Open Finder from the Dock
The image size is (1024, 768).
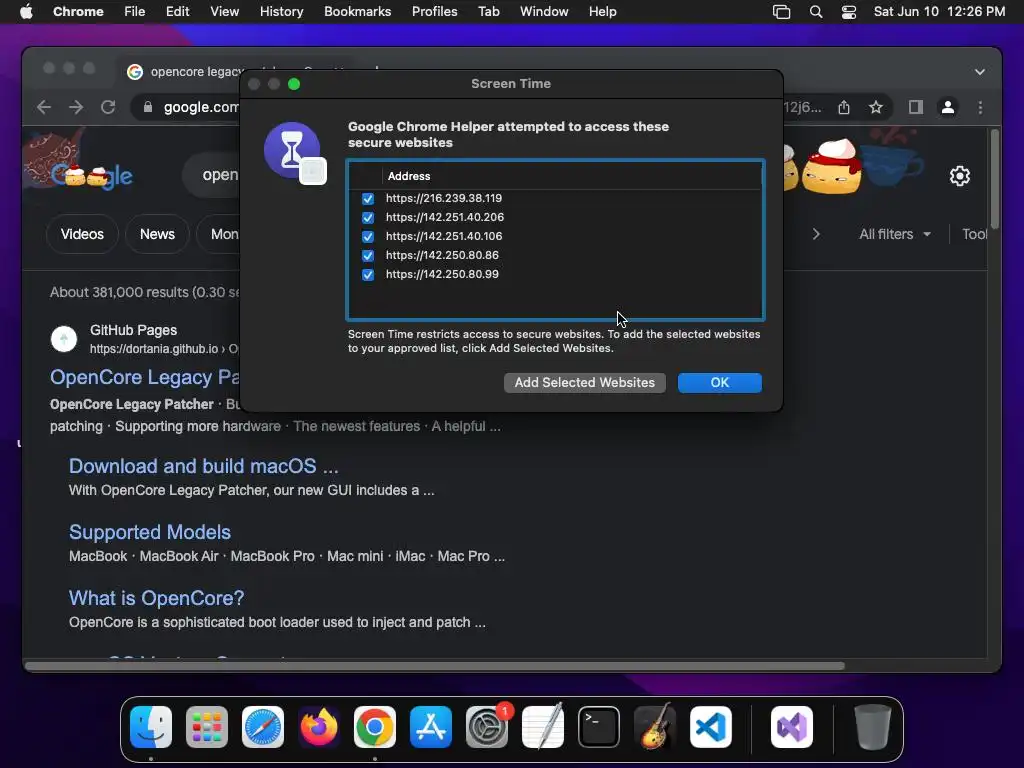[x=151, y=727]
